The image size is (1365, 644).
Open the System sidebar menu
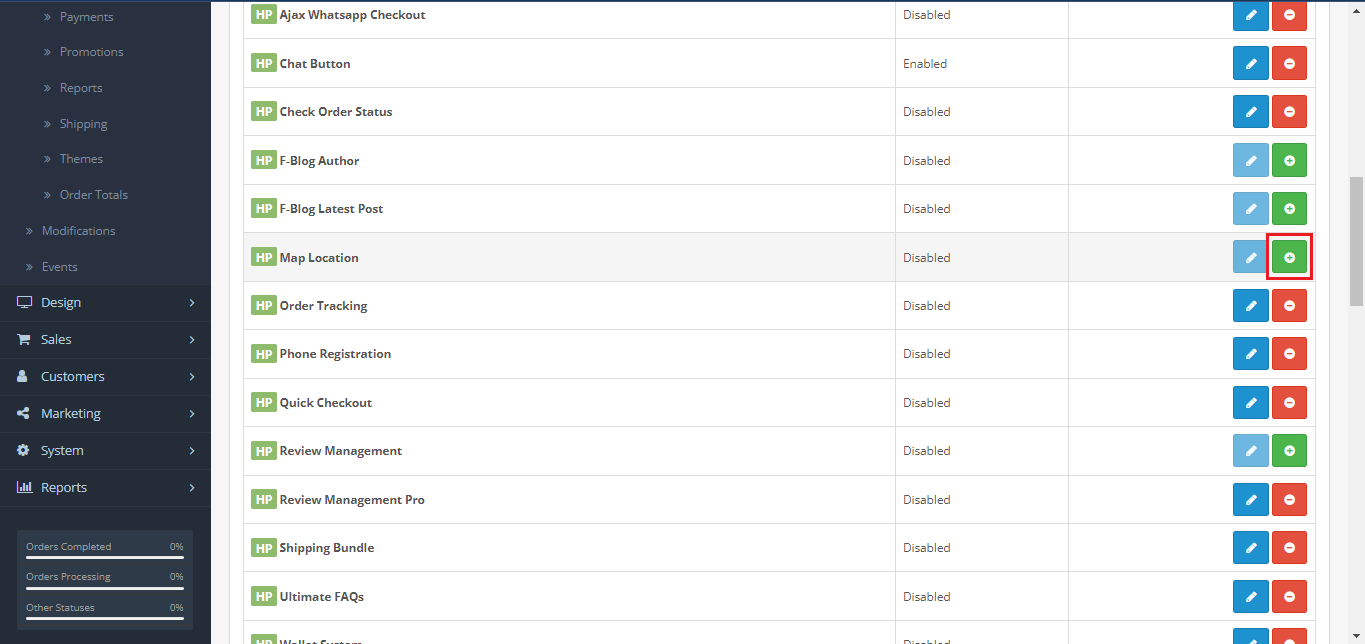105,451
